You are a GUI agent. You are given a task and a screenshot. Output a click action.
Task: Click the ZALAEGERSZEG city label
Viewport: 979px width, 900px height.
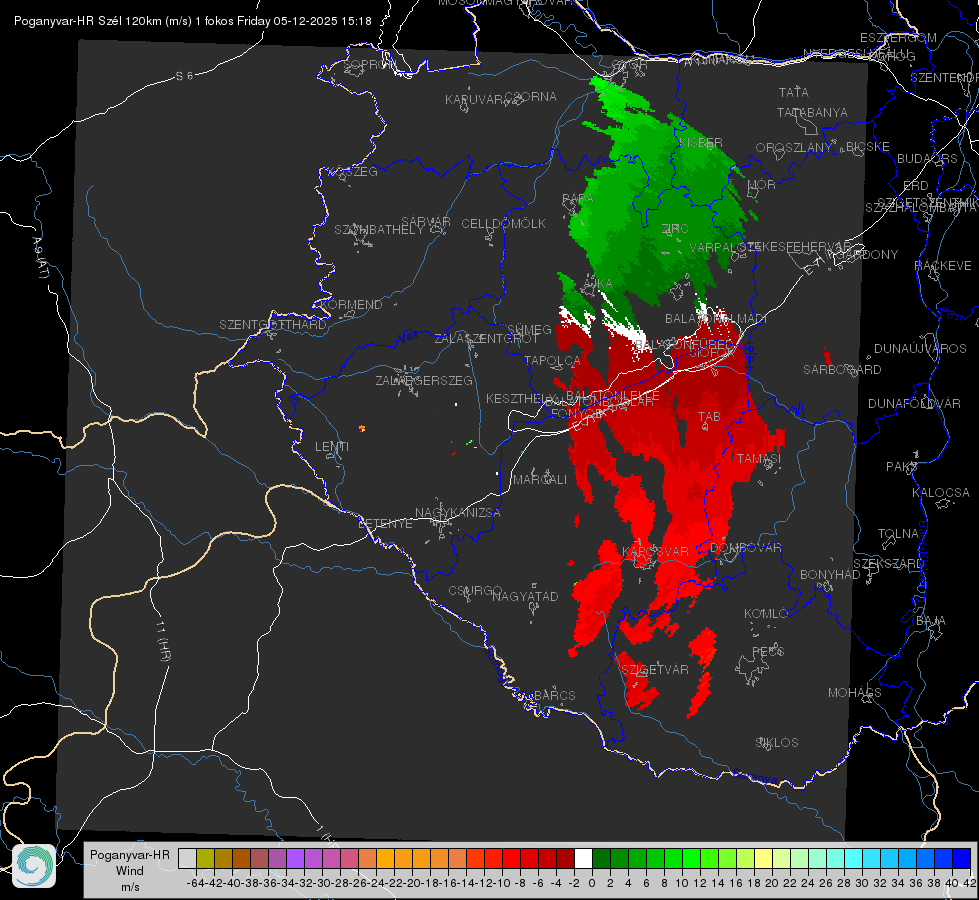click(x=424, y=380)
